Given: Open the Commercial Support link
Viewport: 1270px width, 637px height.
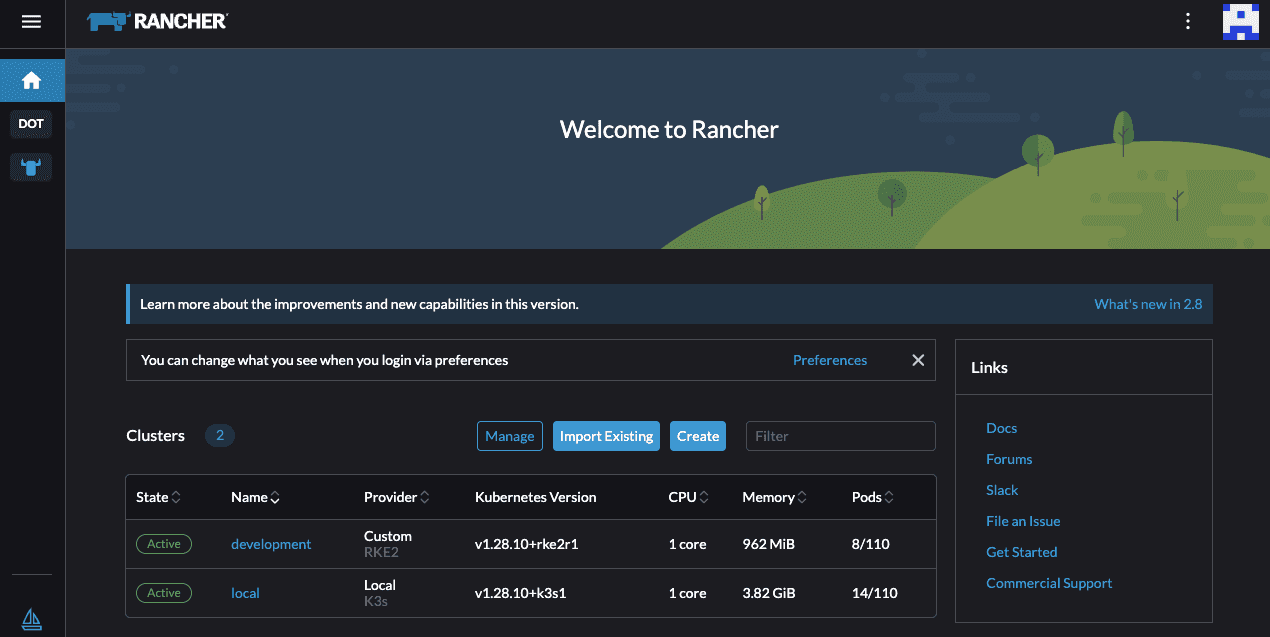Looking at the screenshot, I should tap(1049, 583).
